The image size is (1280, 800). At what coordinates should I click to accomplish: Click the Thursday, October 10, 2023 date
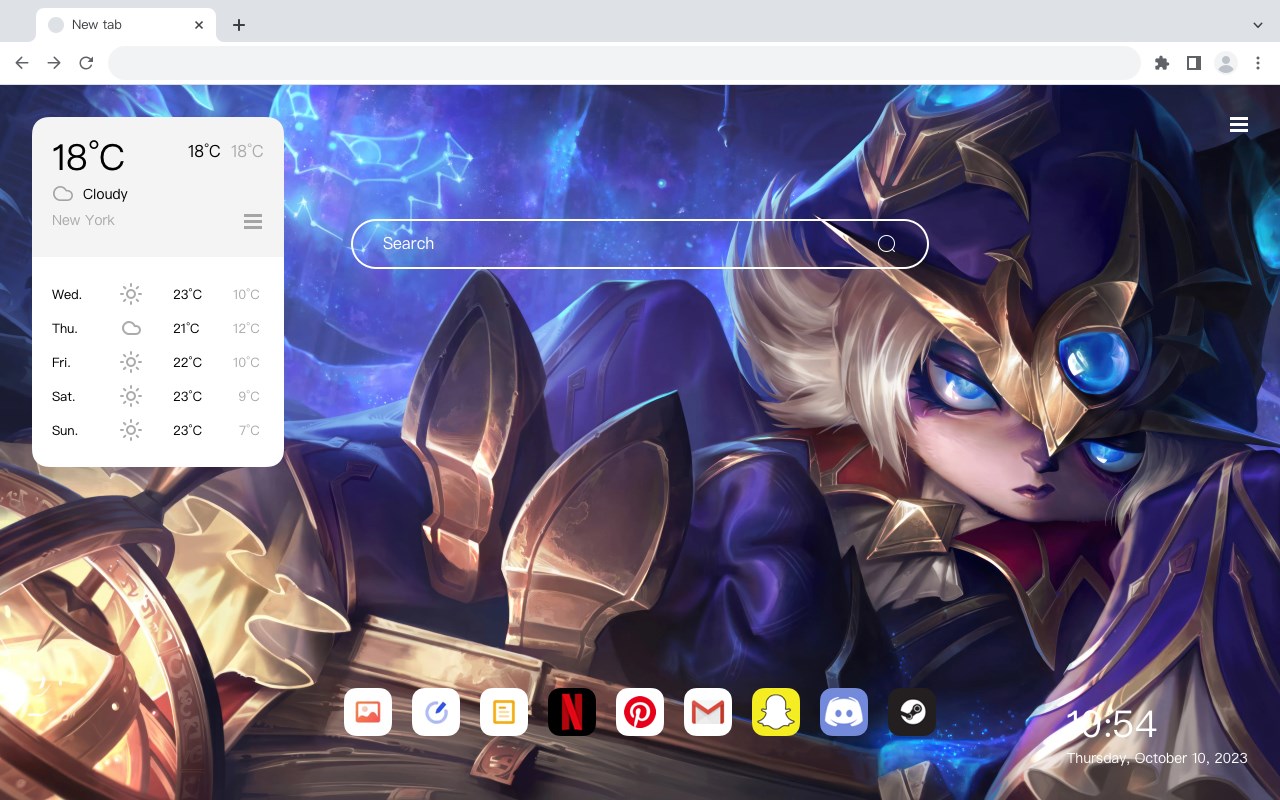click(x=1157, y=758)
